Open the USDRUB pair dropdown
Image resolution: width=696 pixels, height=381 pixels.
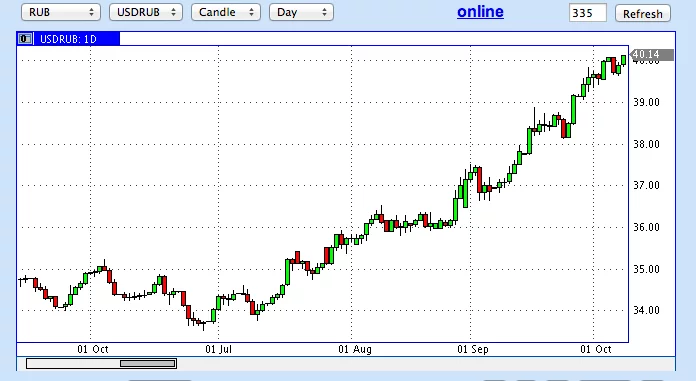click(146, 12)
